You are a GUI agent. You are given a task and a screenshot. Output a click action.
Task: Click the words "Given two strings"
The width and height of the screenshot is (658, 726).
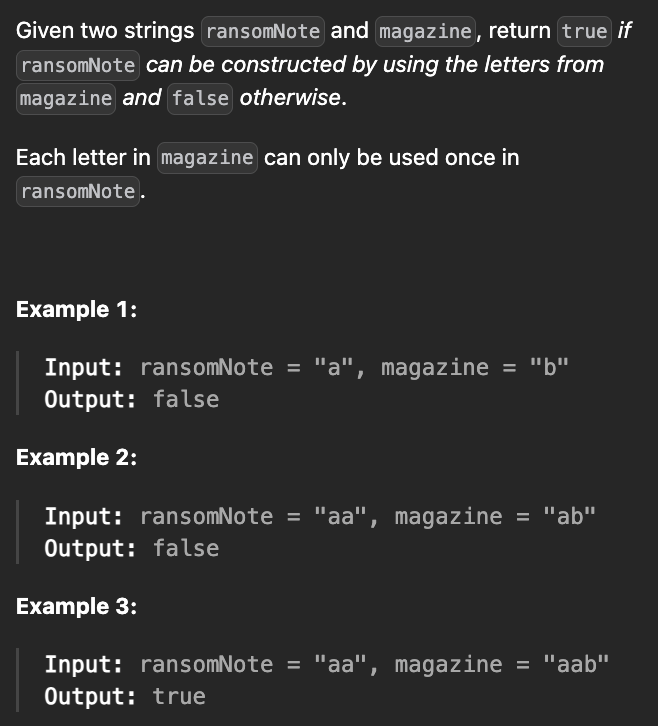click(105, 31)
